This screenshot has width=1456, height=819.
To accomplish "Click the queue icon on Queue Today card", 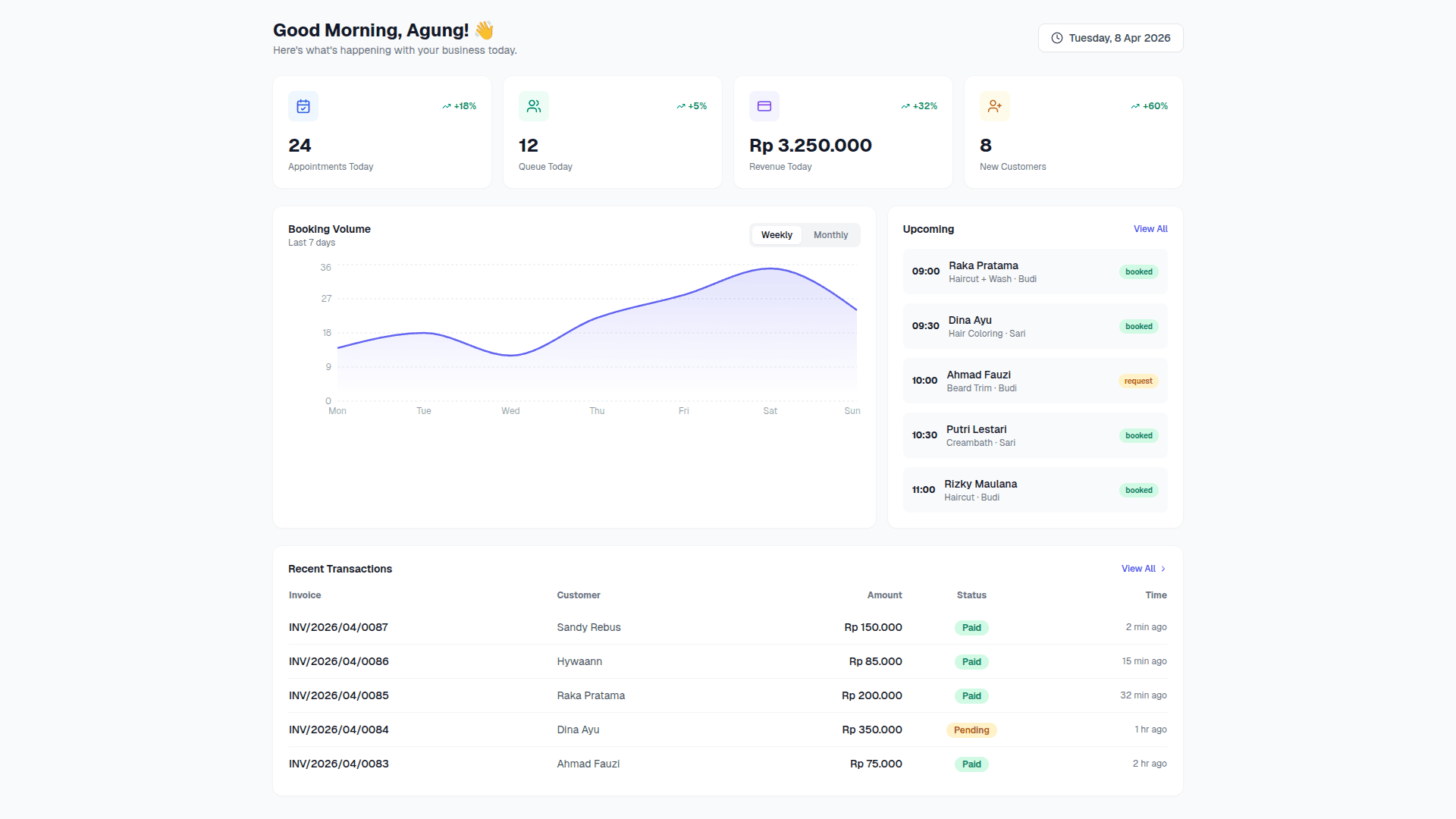I will click(x=533, y=105).
